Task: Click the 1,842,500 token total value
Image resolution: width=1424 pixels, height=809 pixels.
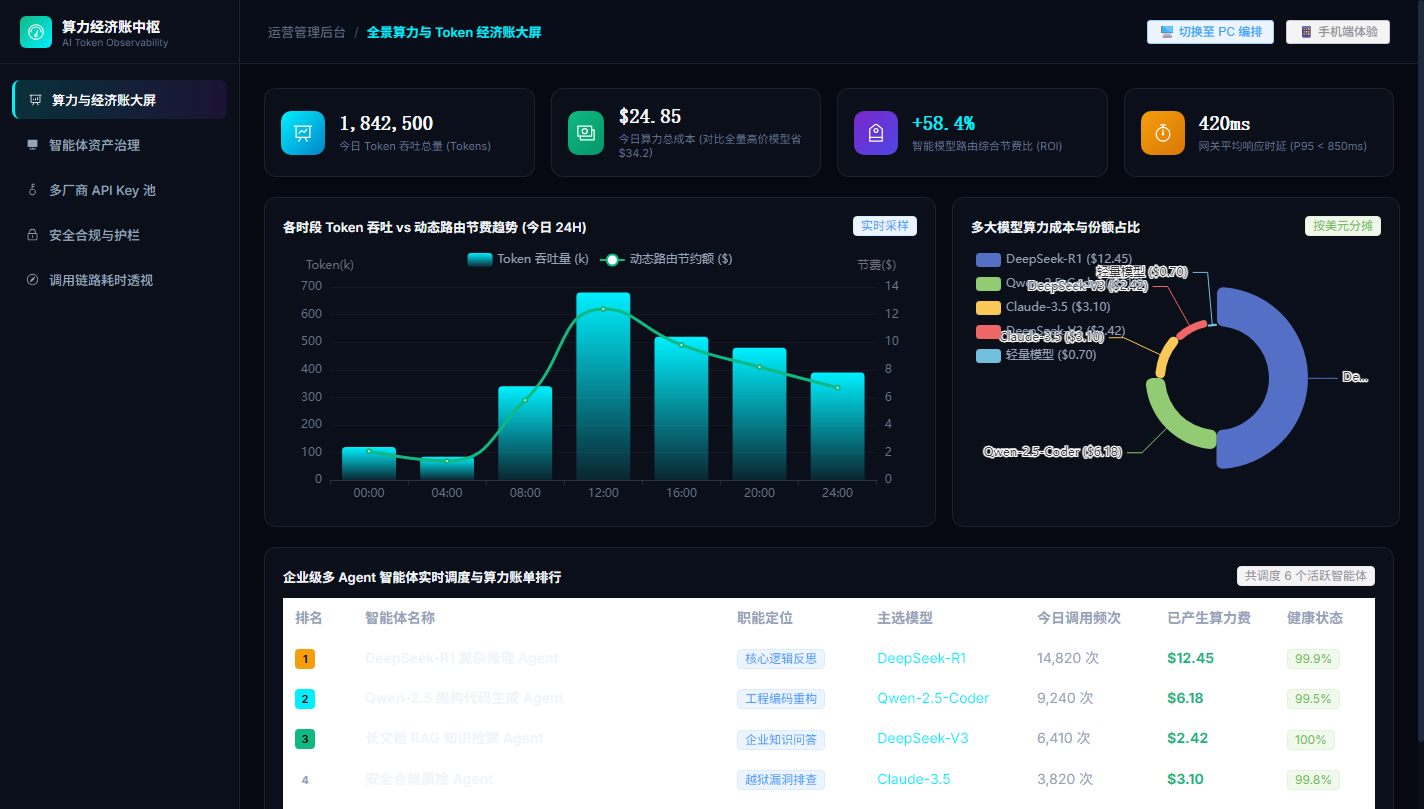Action: tap(386, 123)
